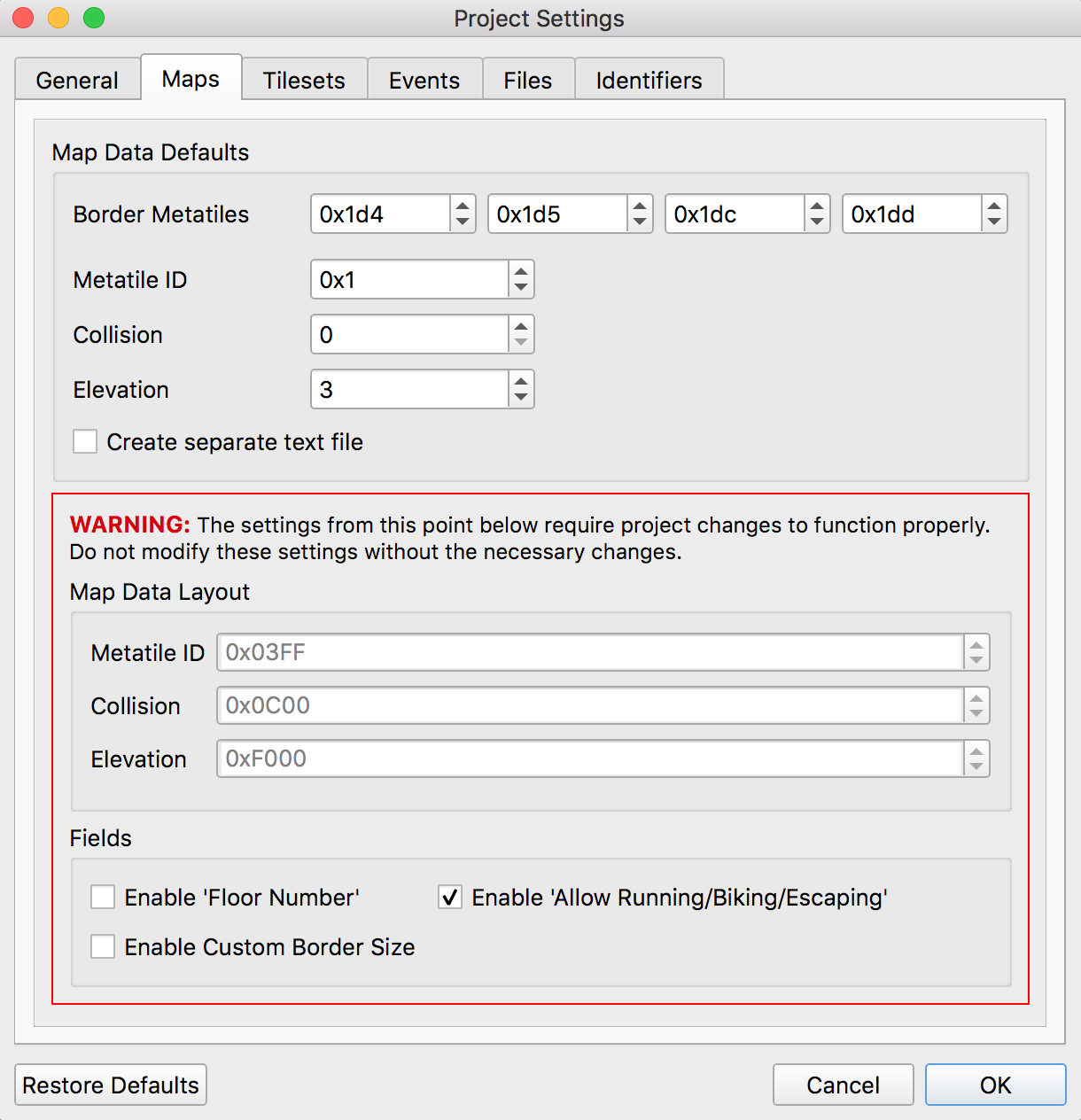Cancel the Project Settings dialog
The width and height of the screenshot is (1081, 1120).
click(x=843, y=1085)
